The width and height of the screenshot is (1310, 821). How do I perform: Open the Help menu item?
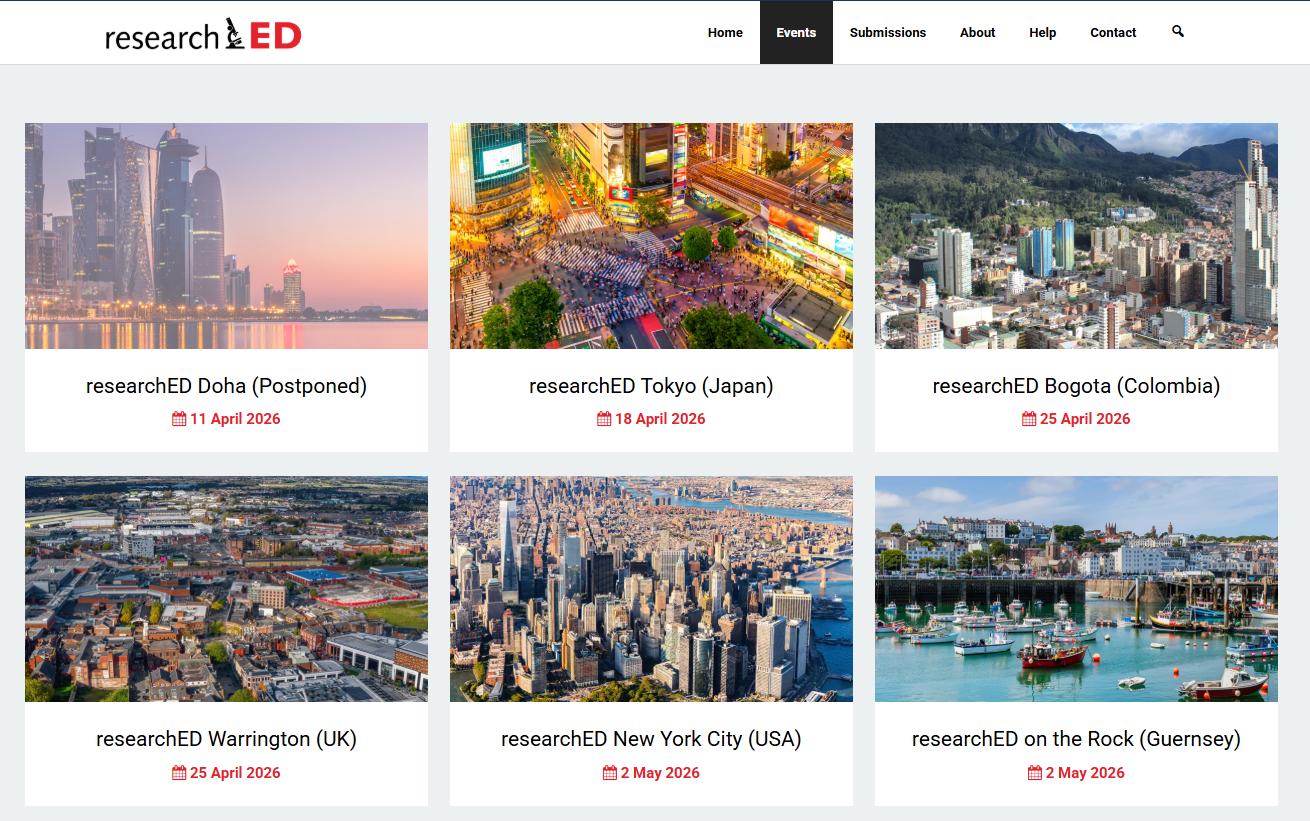click(x=1042, y=33)
